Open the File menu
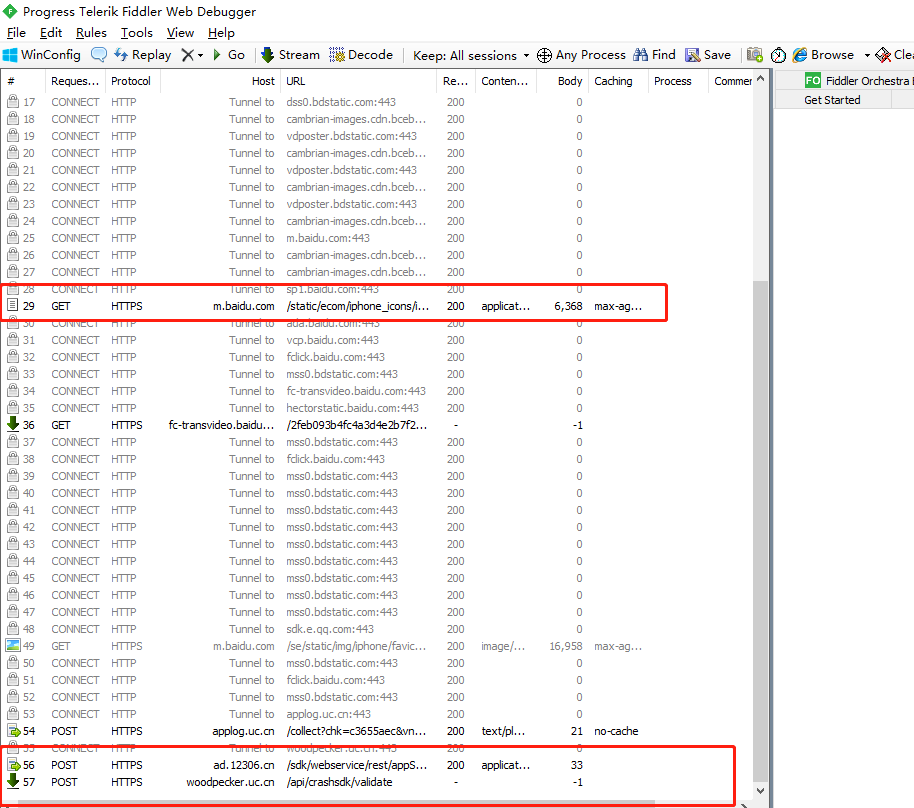 (x=16, y=33)
